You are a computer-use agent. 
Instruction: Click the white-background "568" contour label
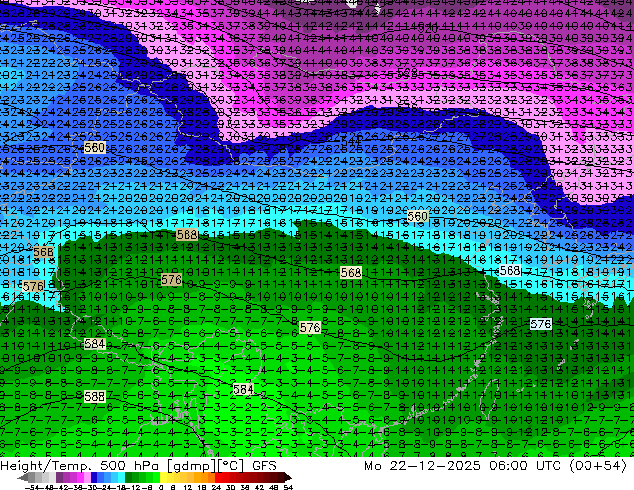click(x=510, y=270)
